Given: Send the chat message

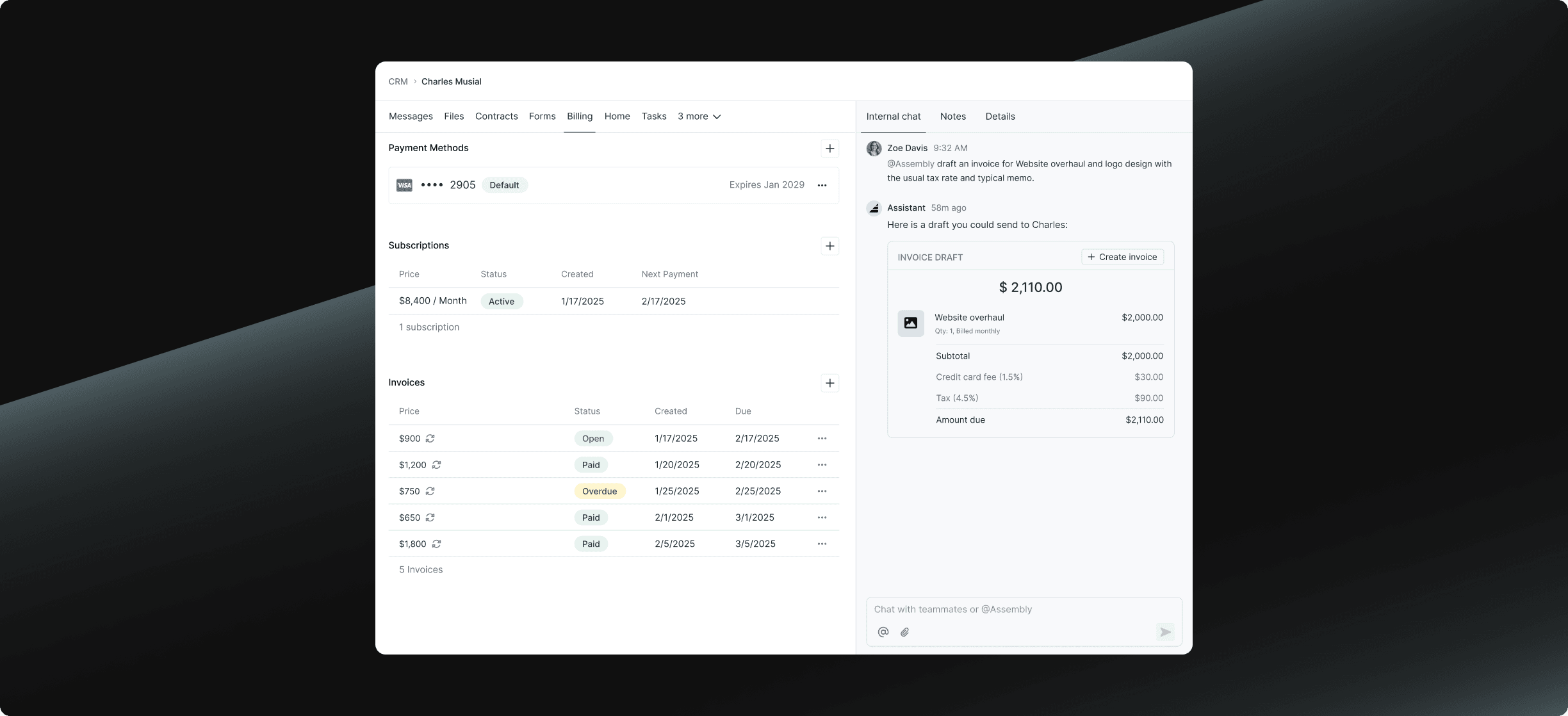Looking at the screenshot, I should [1164, 632].
